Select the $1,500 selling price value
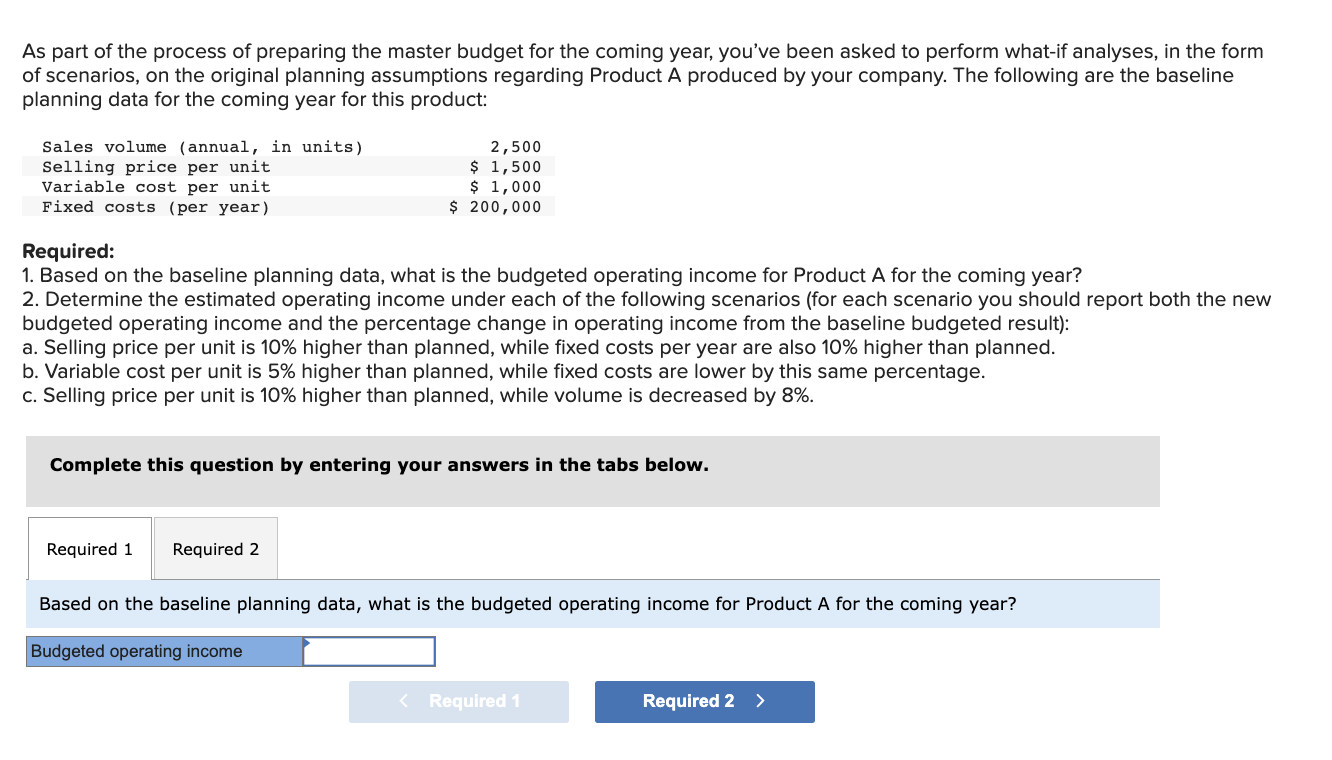1332x760 pixels. pos(505,166)
